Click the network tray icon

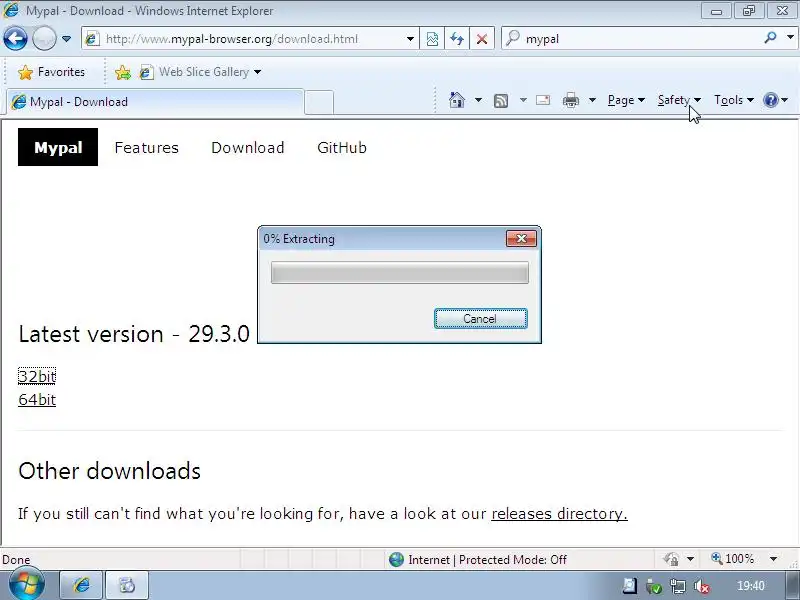point(678,587)
